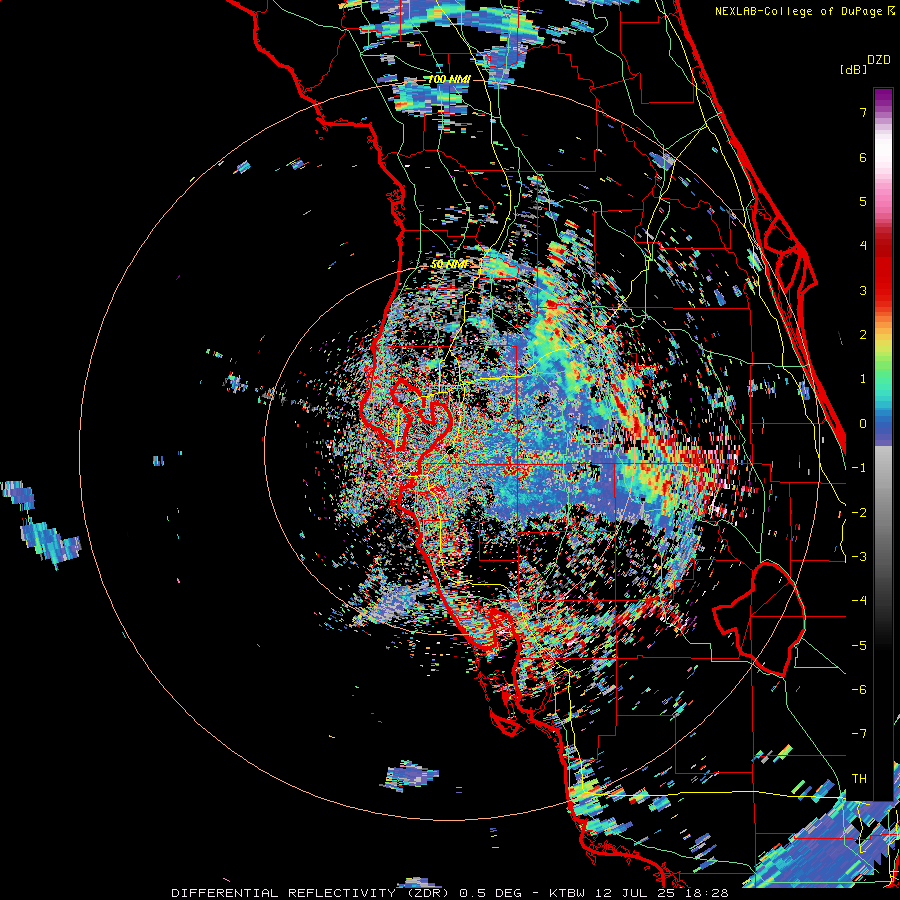Click the 6 dB scale label
Image resolution: width=900 pixels, height=900 pixels.
click(863, 157)
